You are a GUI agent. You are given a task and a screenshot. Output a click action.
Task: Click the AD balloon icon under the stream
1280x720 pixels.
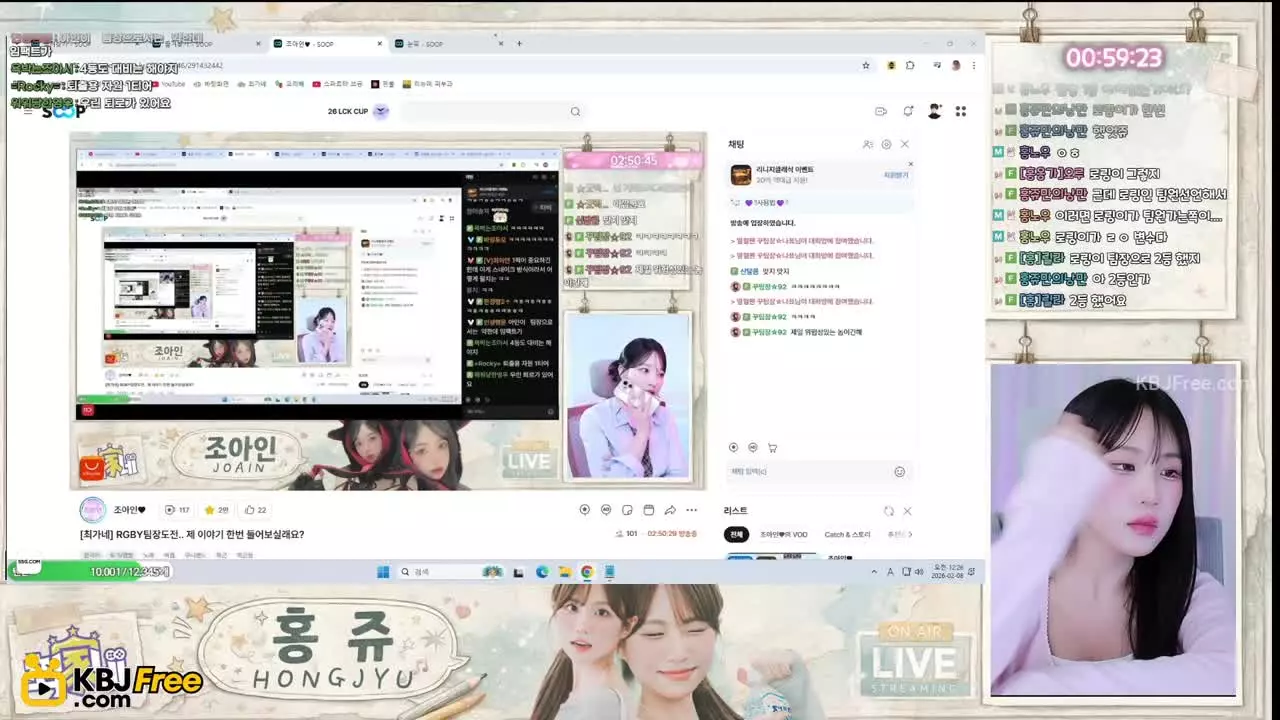pyautogui.click(x=606, y=510)
